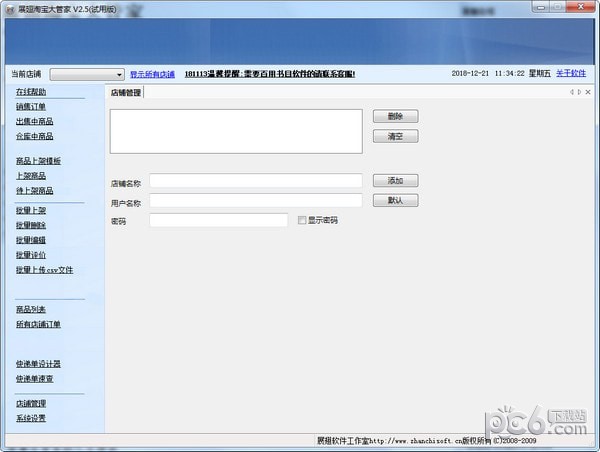600x452 pixels.
Task: Click the 2018-12-21 date text
Action: pyautogui.click(x=470, y=73)
